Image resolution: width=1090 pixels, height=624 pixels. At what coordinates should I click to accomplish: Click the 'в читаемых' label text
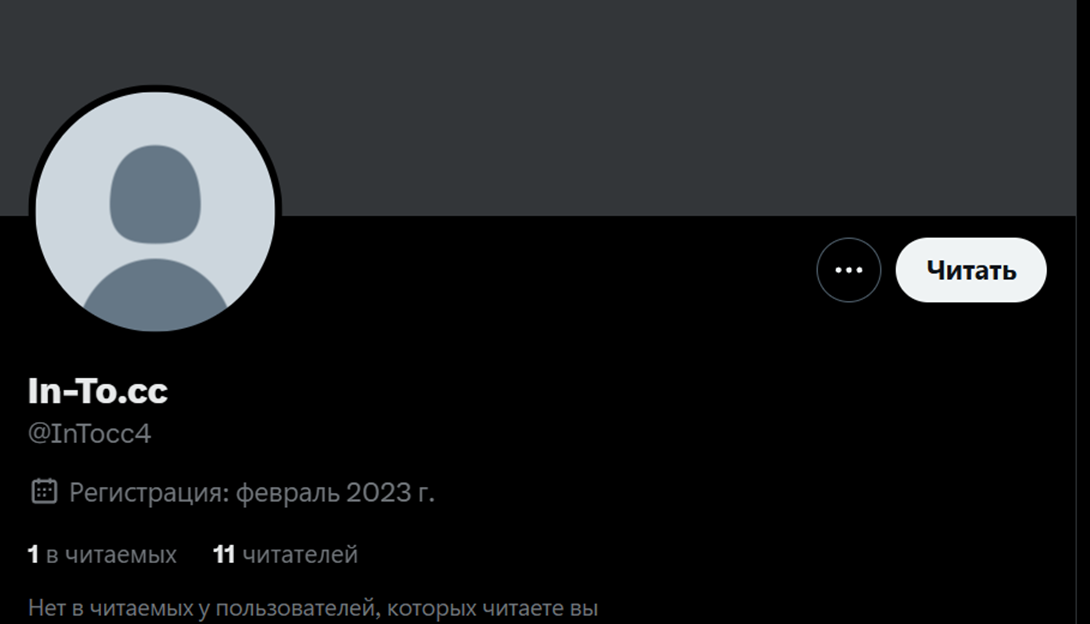111,555
